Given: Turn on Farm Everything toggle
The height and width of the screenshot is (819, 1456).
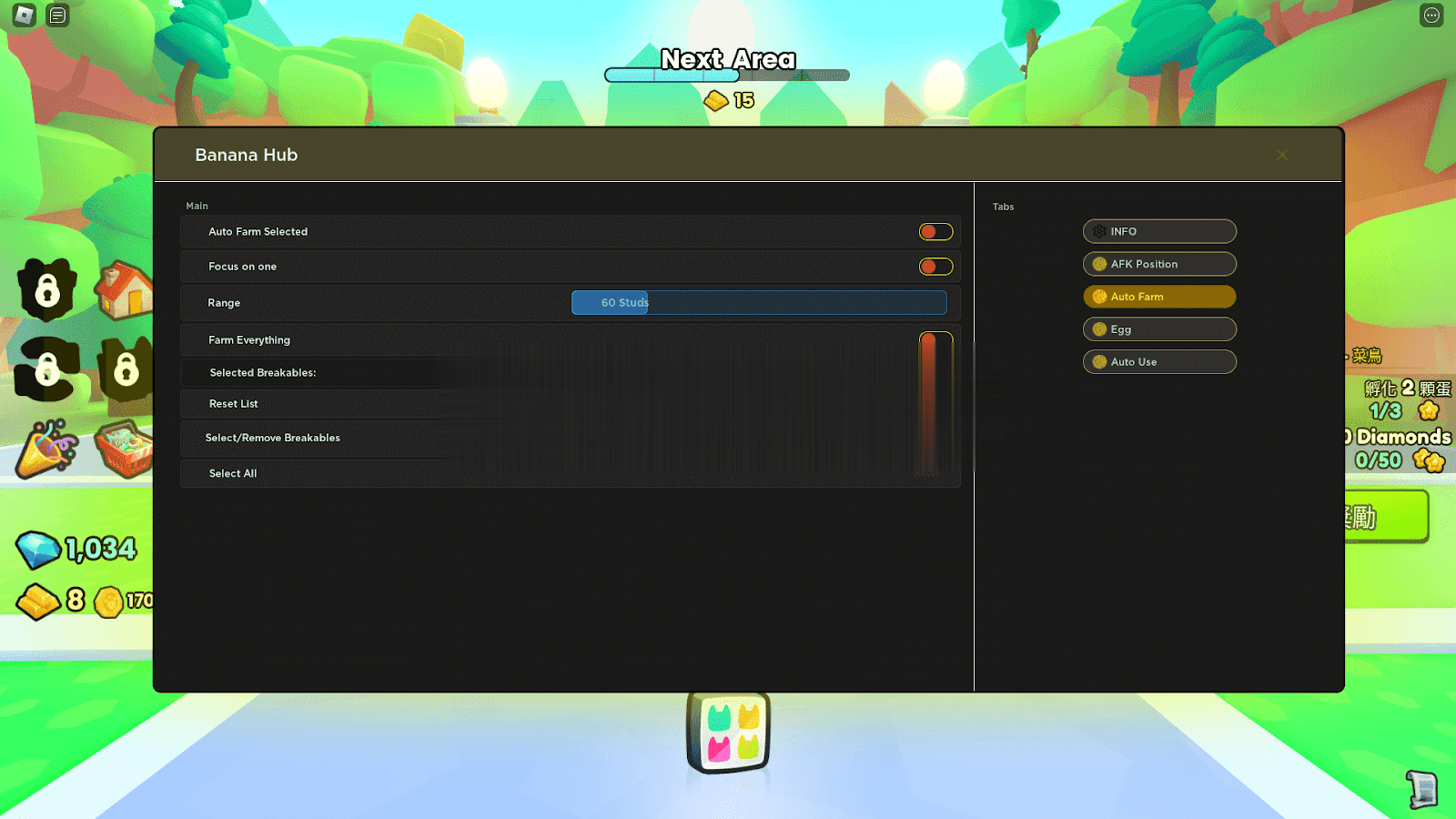Looking at the screenshot, I should coord(935,340).
